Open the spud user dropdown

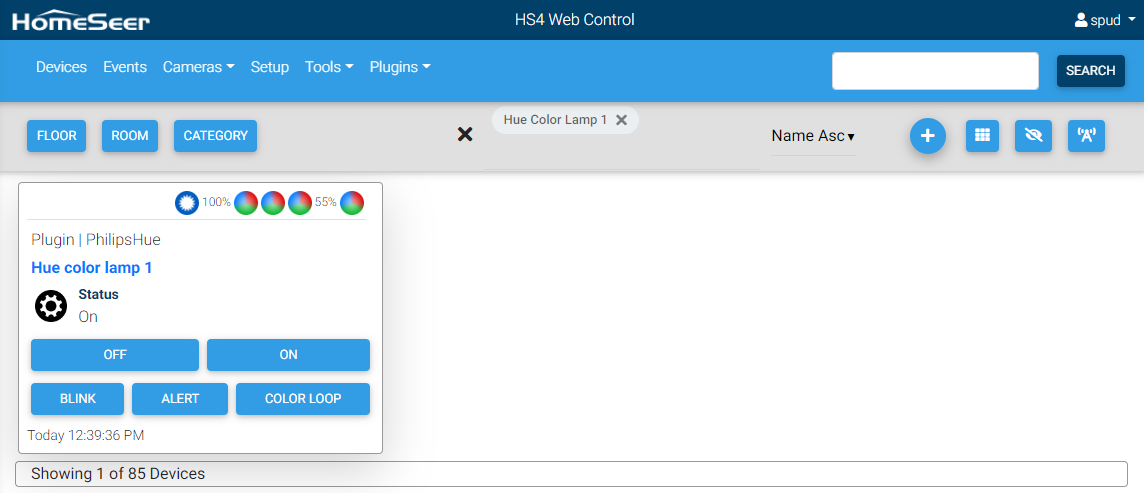pyautogui.click(x=1104, y=20)
